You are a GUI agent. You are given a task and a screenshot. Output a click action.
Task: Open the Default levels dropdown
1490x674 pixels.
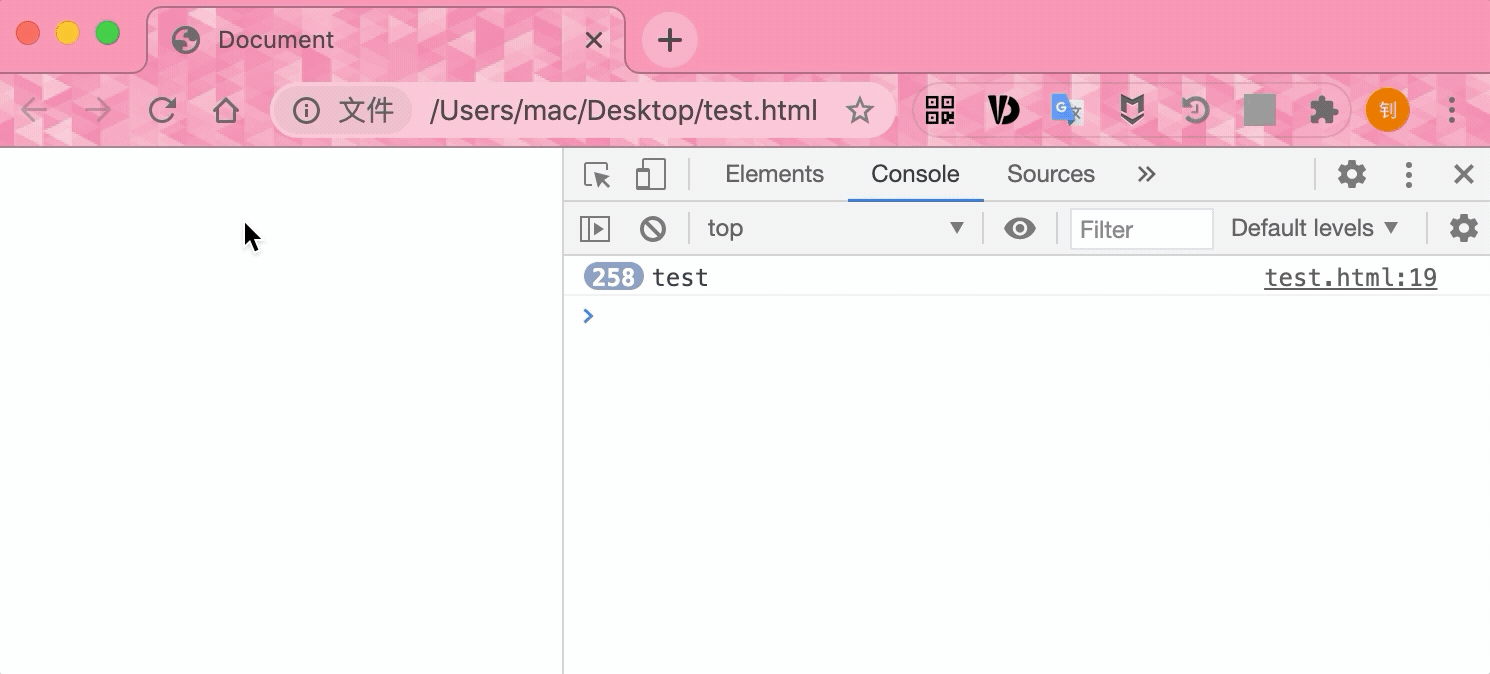pos(1314,228)
